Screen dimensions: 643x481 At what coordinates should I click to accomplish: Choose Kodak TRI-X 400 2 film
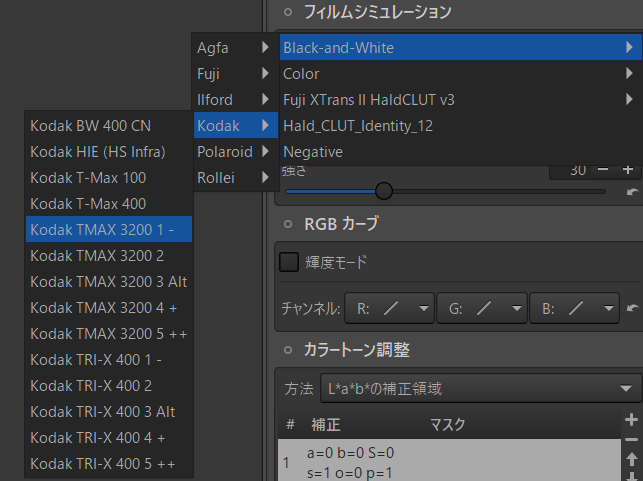(x=109, y=385)
